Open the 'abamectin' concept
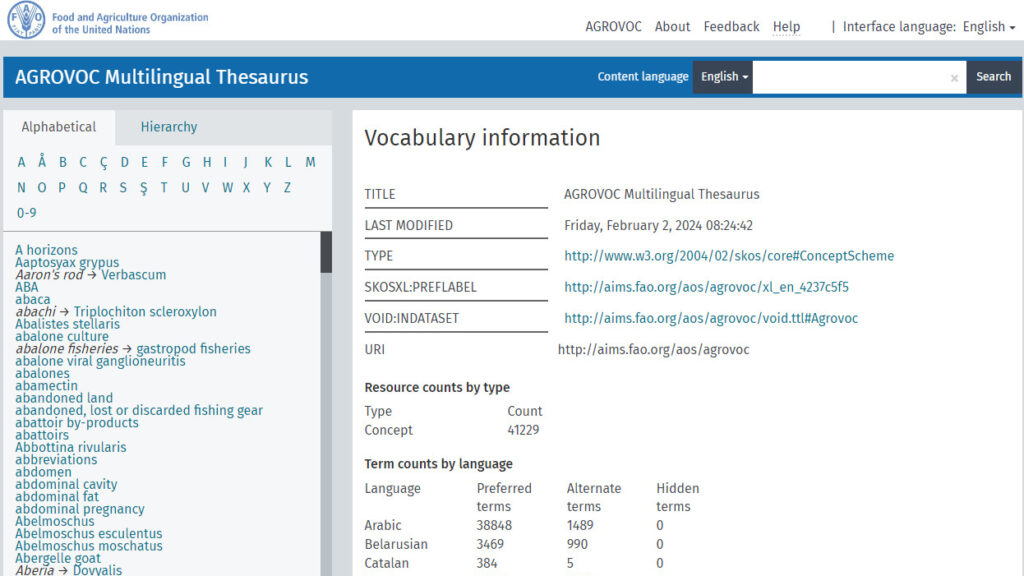Screen dimensions: 1024x576 (x=46, y=386)
